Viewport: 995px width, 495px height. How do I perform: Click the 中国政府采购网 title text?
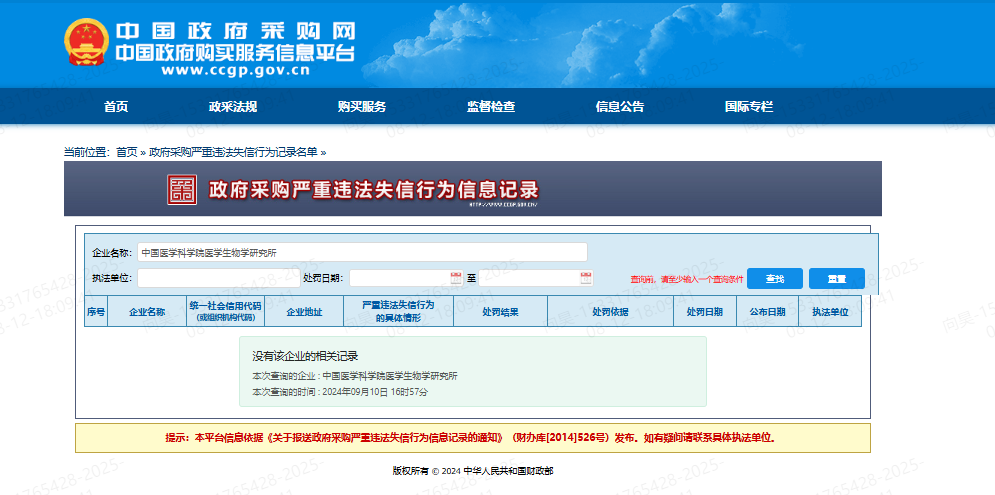tap(235, 31)
